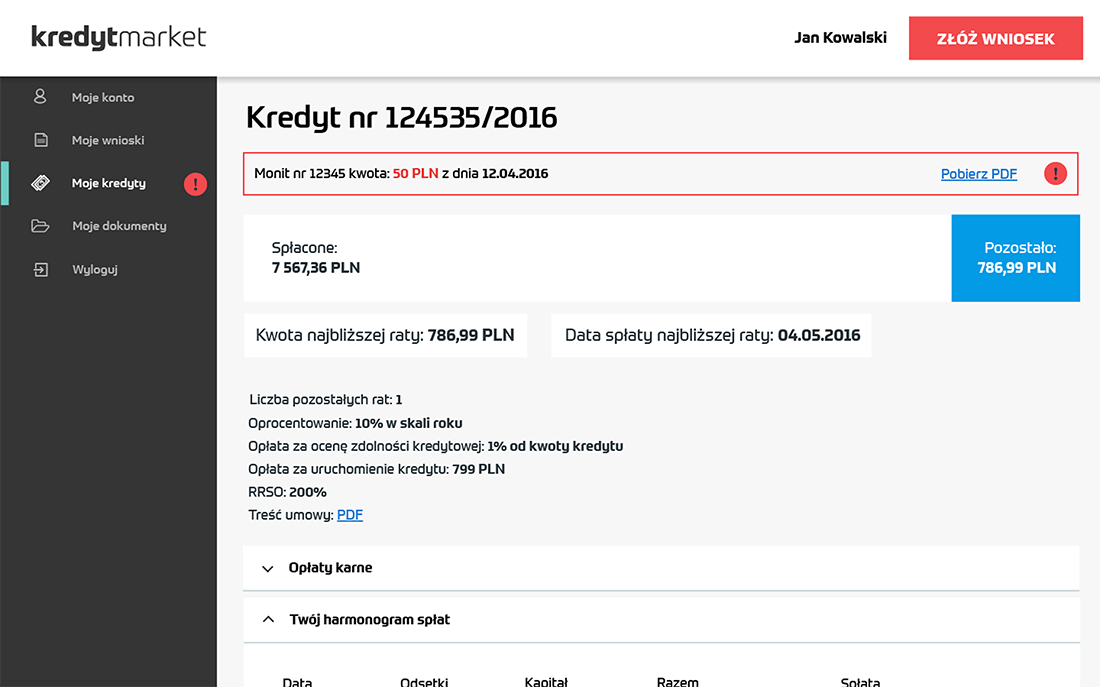Click the red alert badge on Moje kredyty
This screenshot has width=1100, height=687.
(x=195, y=183)
